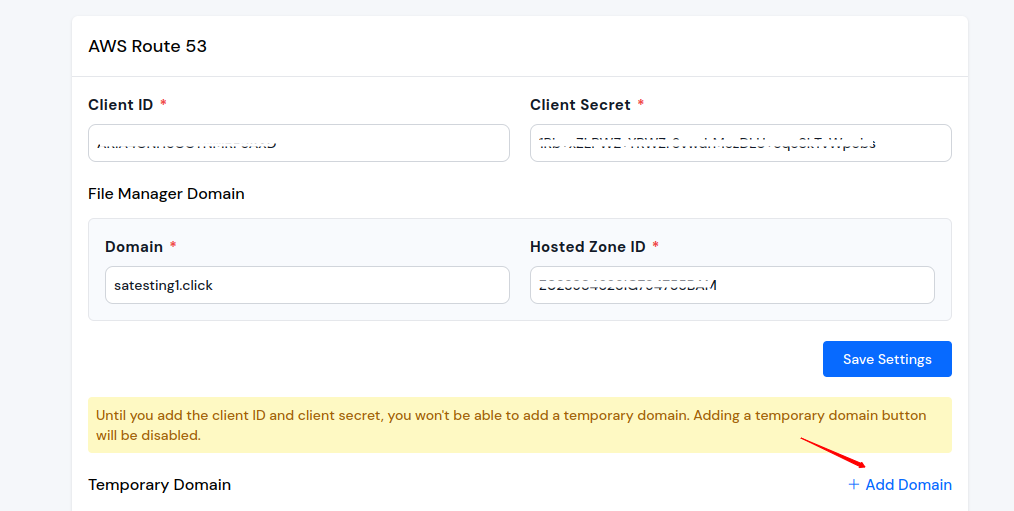Click the Client ID input field
Screen dimensions: 1014x511
(299, 143)
